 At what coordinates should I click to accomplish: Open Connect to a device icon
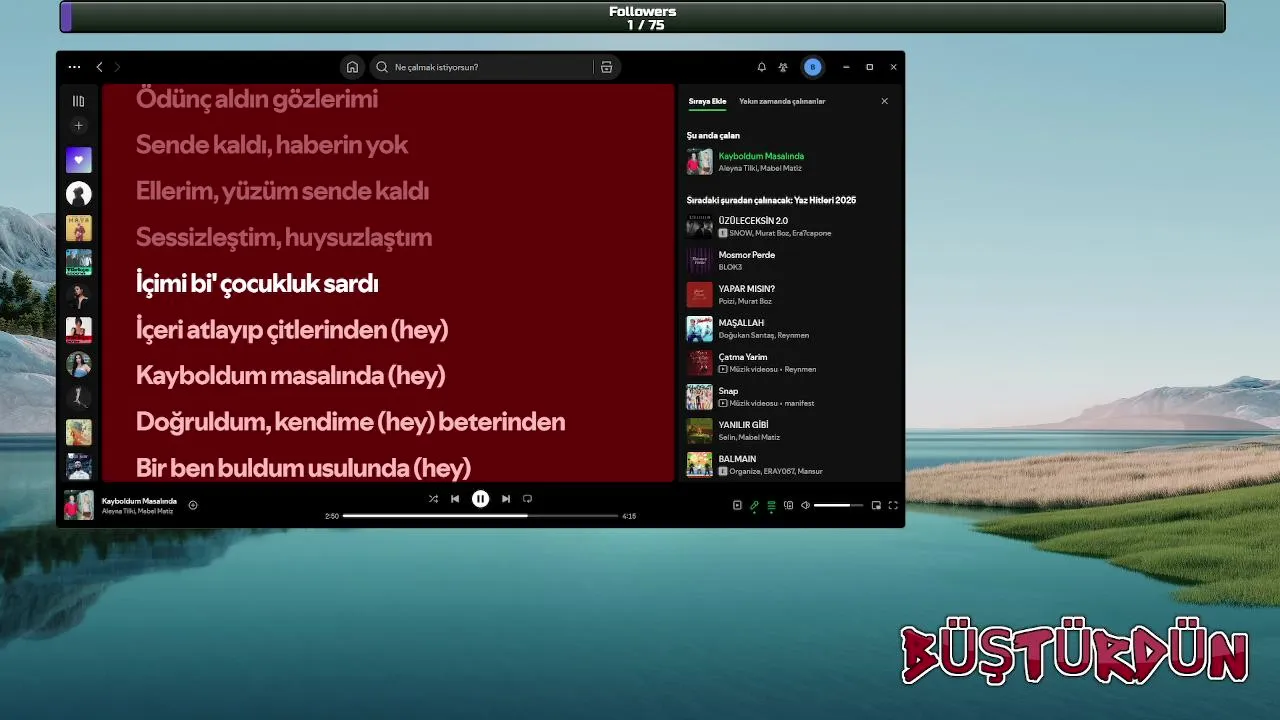tap(788, 505)
